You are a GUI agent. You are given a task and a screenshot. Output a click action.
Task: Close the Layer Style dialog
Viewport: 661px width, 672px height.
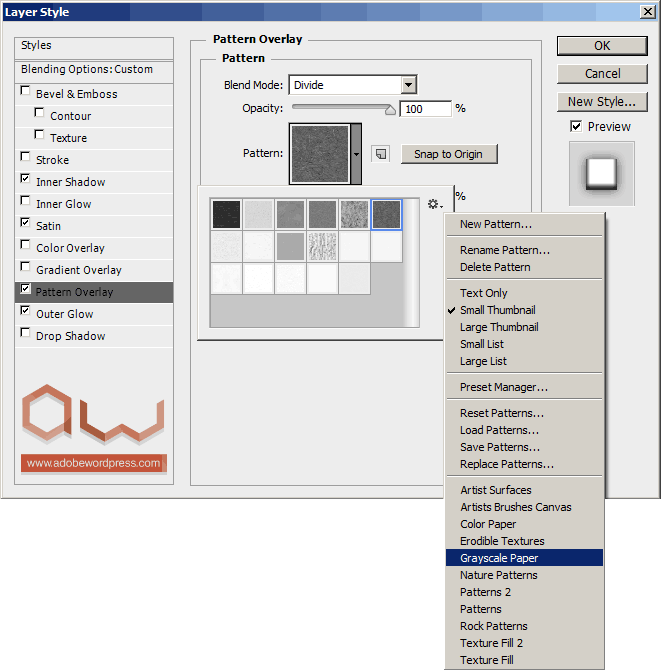pyautogui.click(x=648, y=12)
